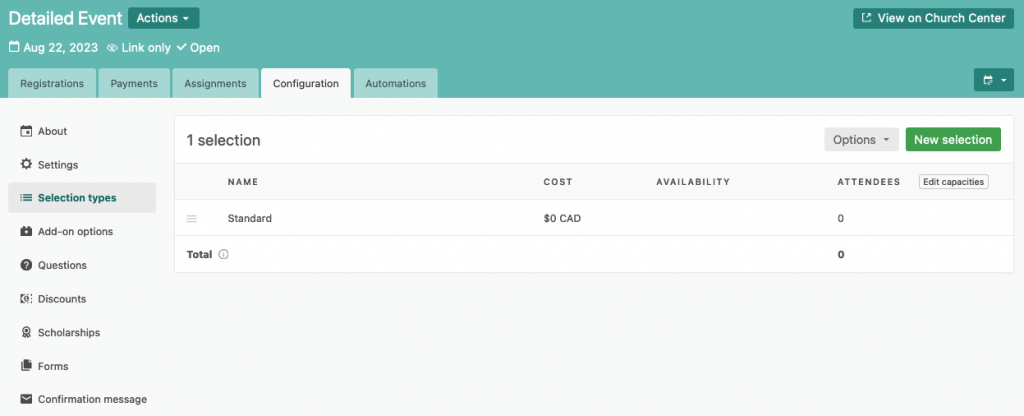Click the Scholarships ribbon icon
The image size is (1024, 416).
tap(26, 332)
